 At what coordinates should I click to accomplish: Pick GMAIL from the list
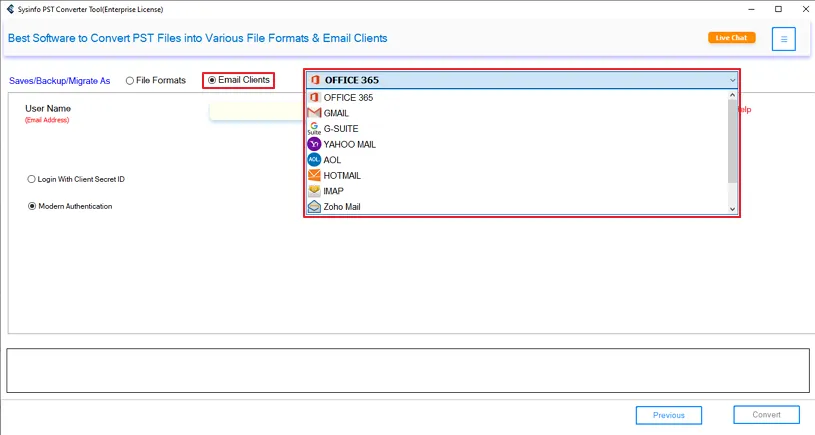(517, 113)
